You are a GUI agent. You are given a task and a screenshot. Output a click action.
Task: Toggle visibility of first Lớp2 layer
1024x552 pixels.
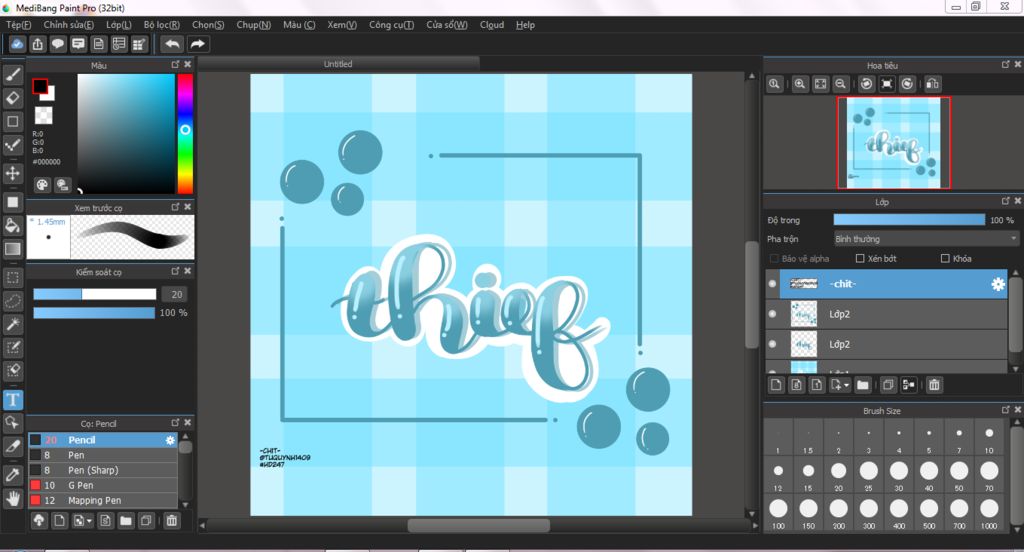773,314
